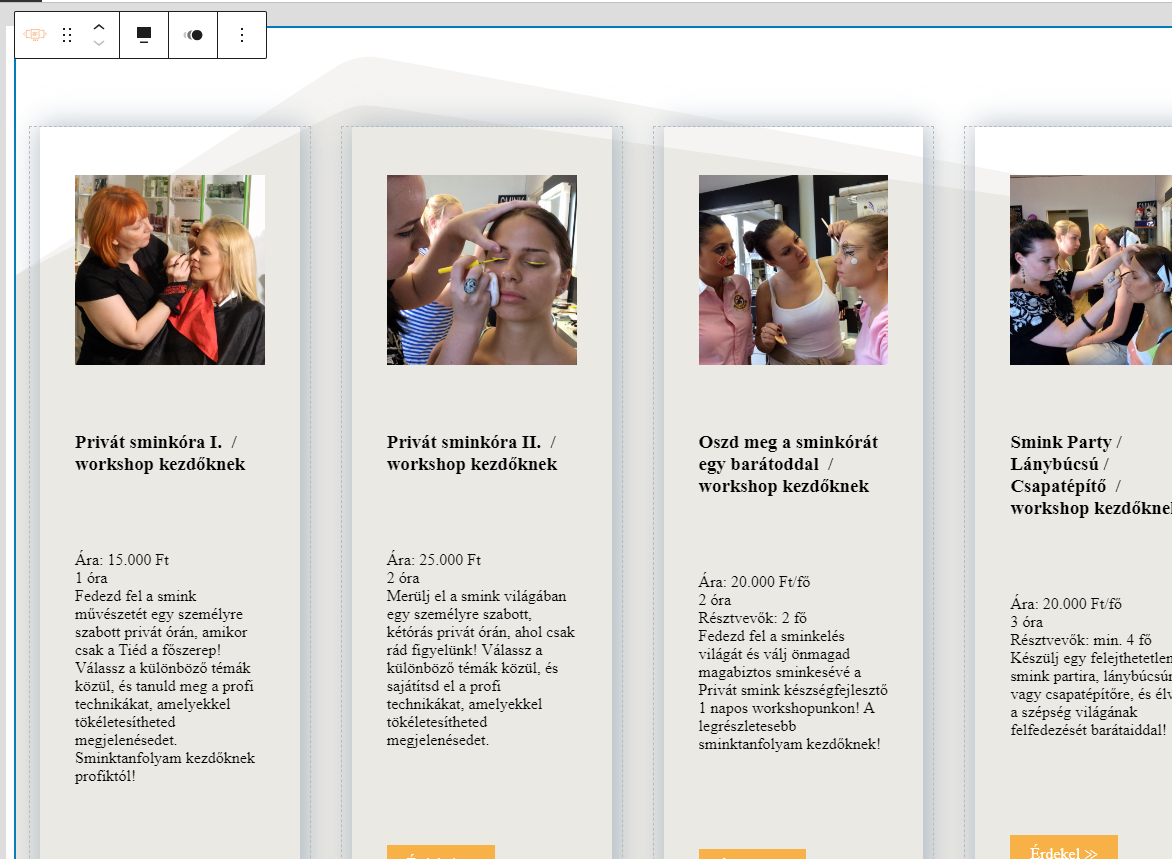This screenshot has height=859, width=1172.
Task: Click the 'Privát sminkóra I.' heading
Action: pyautogui.click(x=160, y=453)
